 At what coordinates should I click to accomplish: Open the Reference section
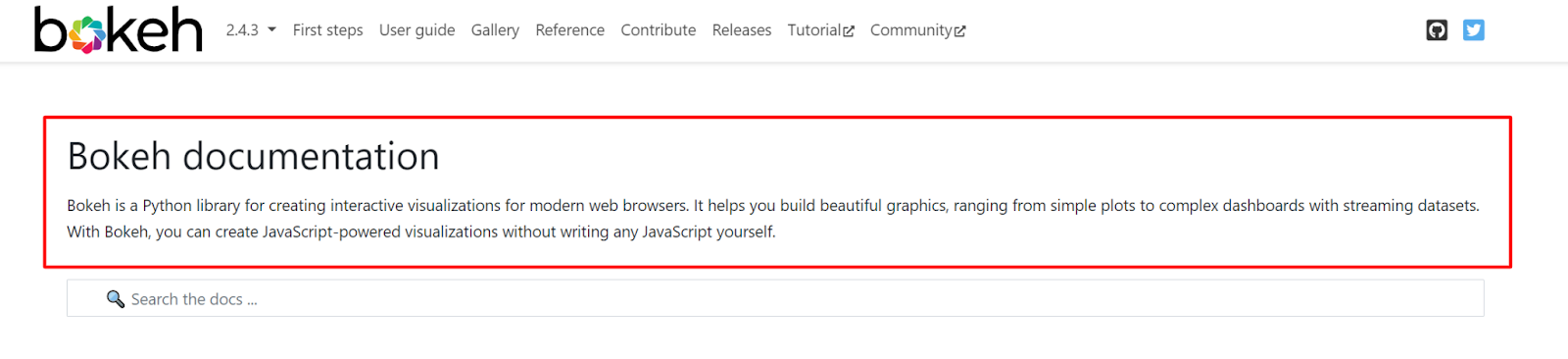click(569, 30)
